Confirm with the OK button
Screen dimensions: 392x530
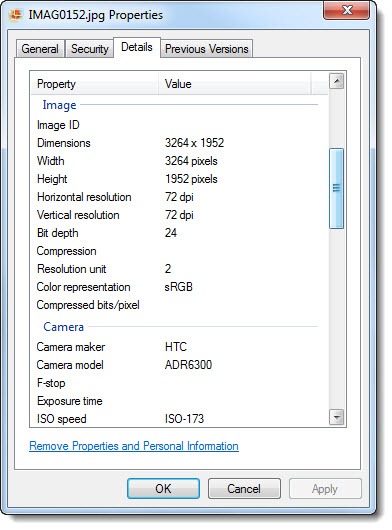click(163, 488)
